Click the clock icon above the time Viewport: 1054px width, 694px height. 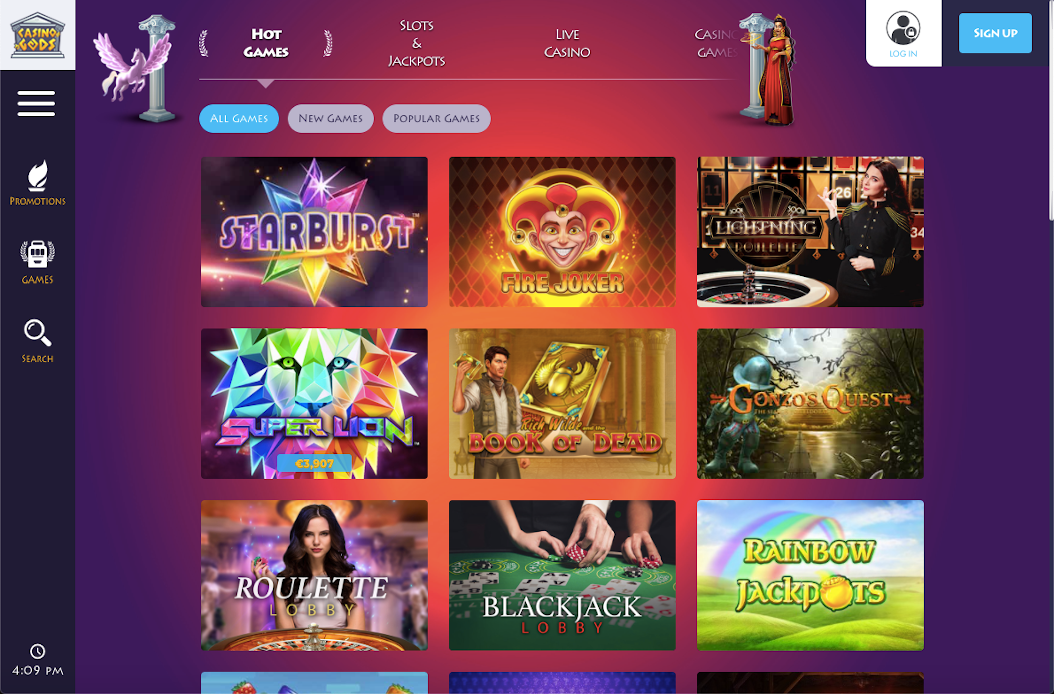(38, 651)
